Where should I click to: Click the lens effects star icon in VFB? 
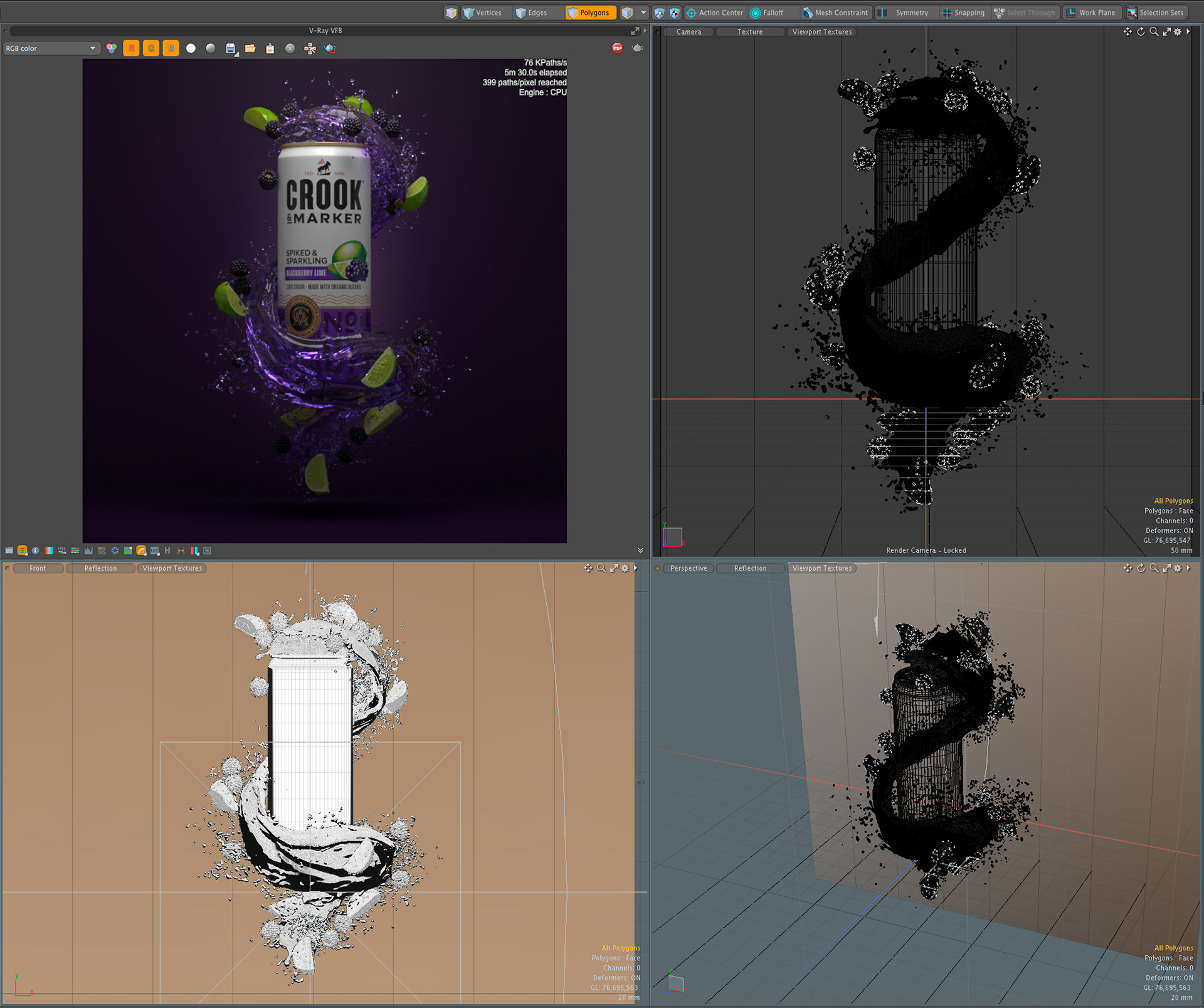point(208,551)
